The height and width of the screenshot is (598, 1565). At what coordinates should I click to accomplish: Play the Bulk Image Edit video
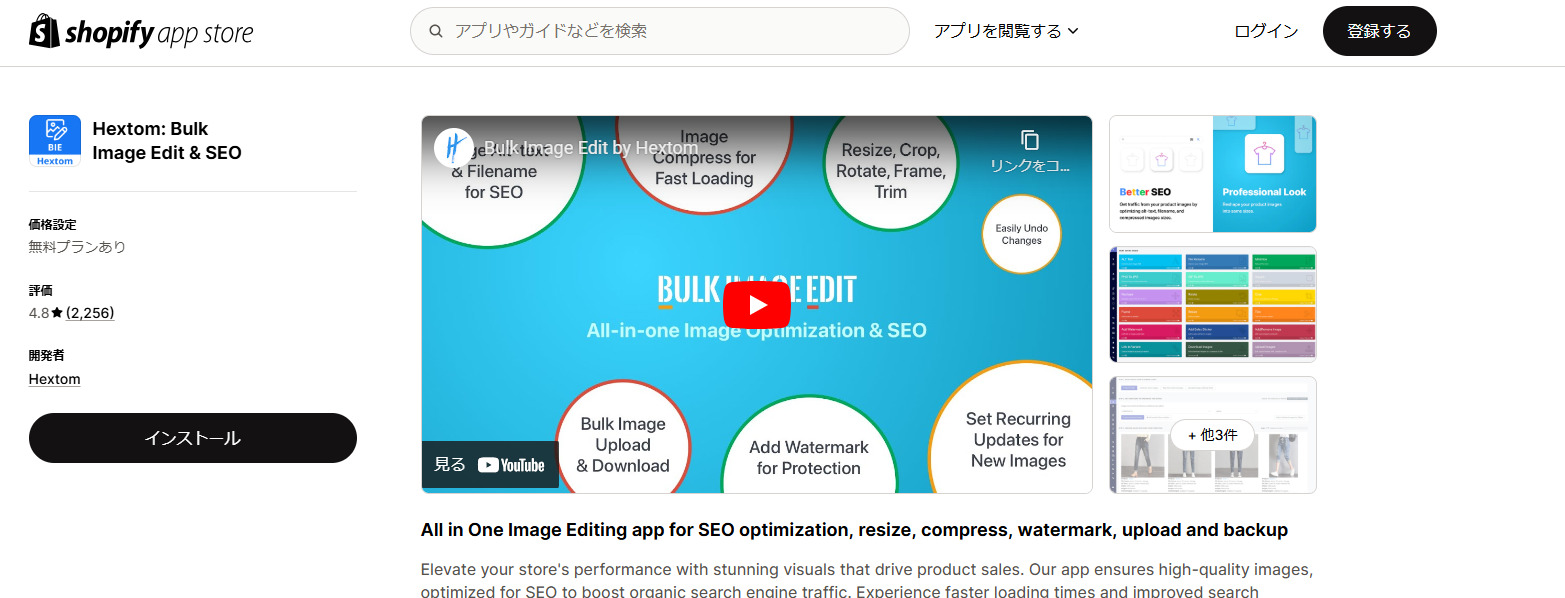[x=756, y=305]
